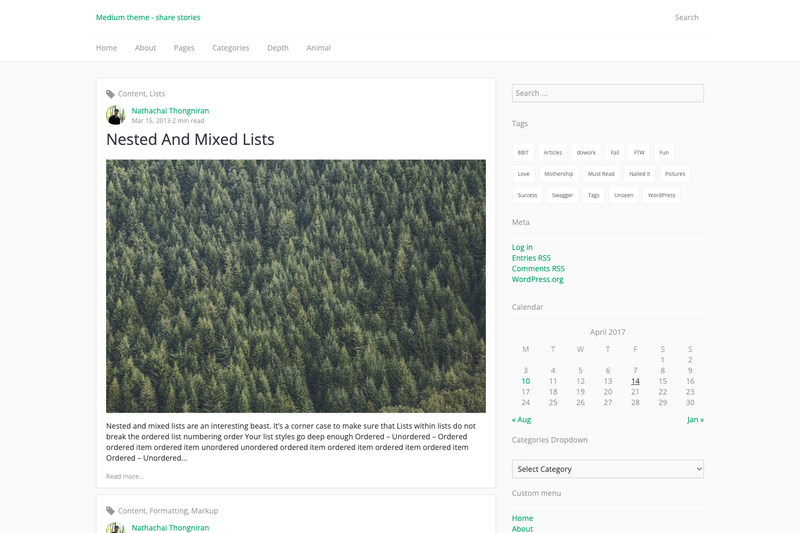Select the WordPress tag button
Viewport: 800px width, 533px height.
(x=661, y=195)
